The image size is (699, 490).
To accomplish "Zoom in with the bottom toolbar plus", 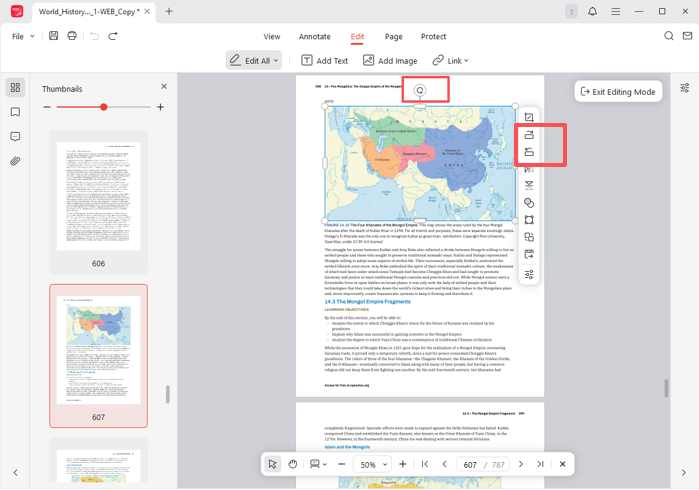I will [x=403, y=464].
